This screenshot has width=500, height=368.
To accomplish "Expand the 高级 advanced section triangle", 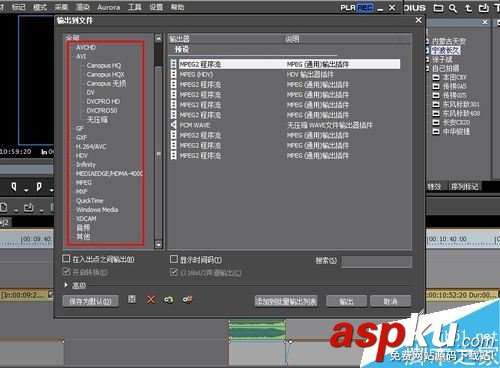I will (66, 285).
